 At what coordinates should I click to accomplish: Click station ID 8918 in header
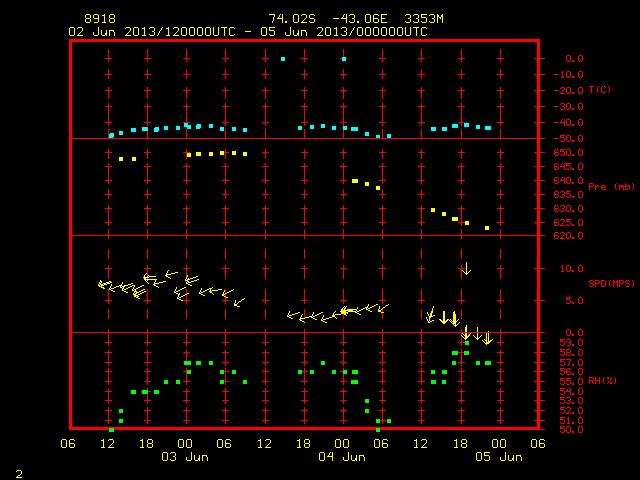100,19
